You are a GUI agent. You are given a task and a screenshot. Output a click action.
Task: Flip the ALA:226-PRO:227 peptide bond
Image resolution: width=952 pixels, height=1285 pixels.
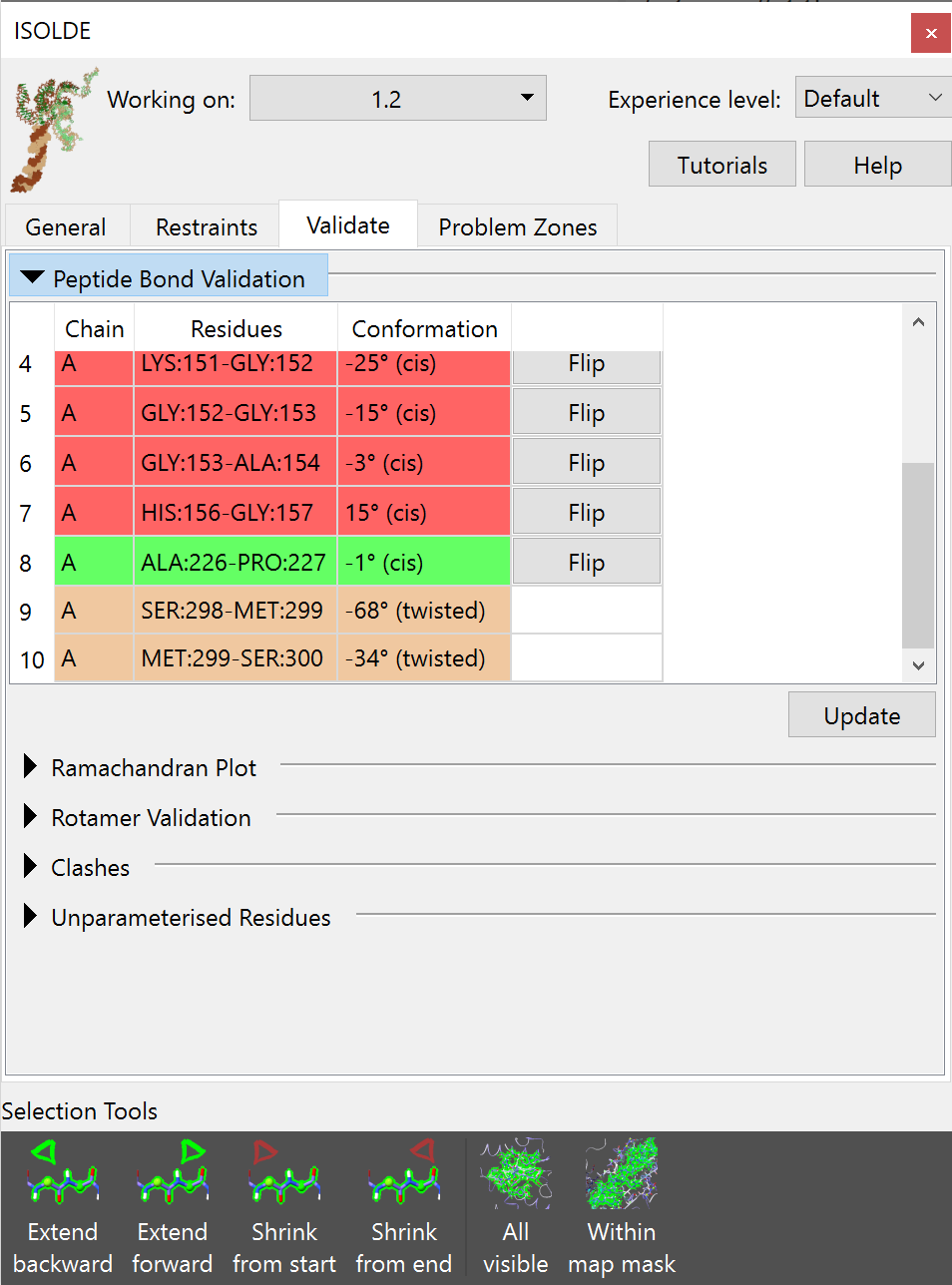[586, 563]
